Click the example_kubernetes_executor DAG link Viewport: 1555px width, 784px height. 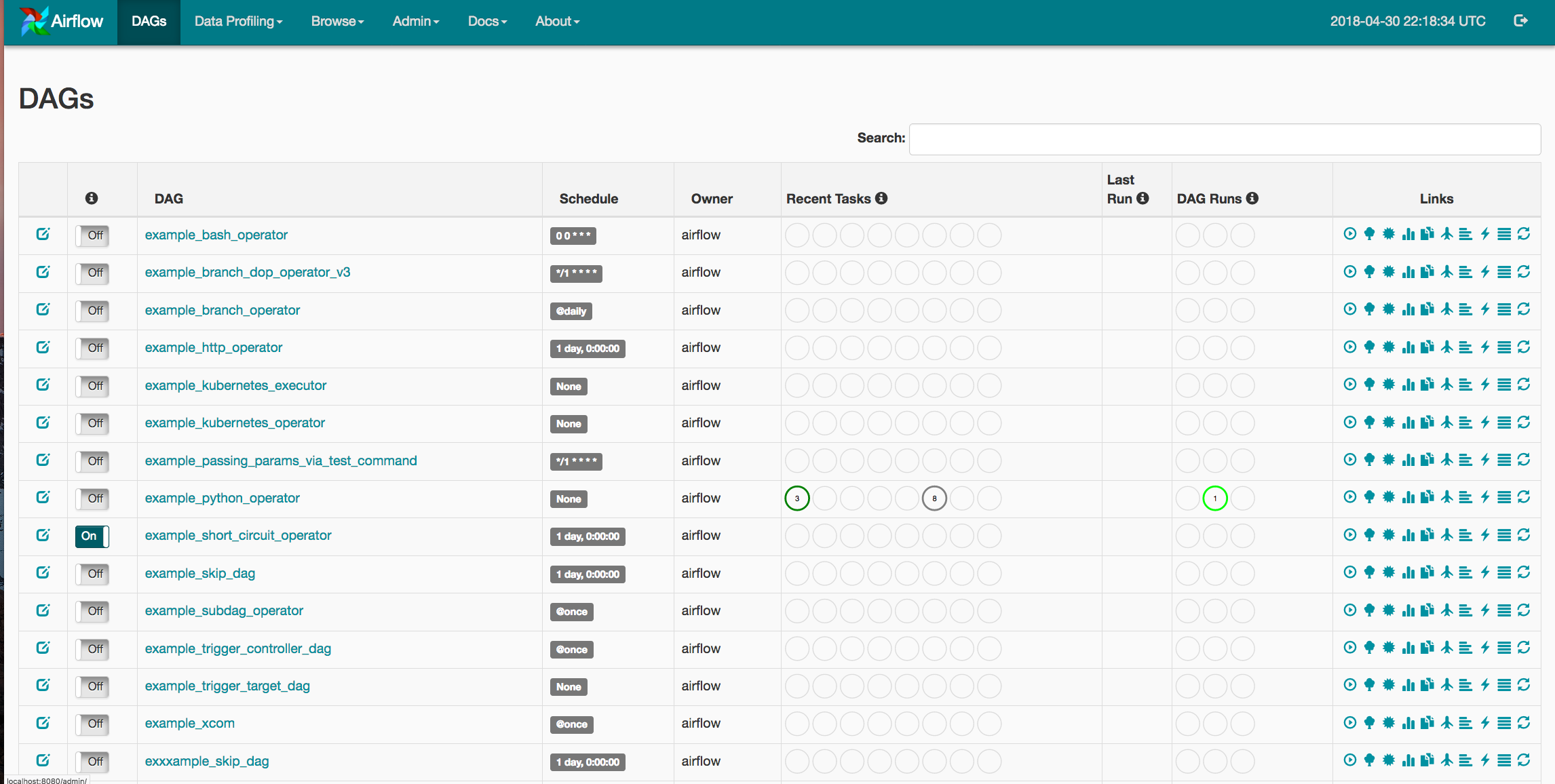point(234,385)
